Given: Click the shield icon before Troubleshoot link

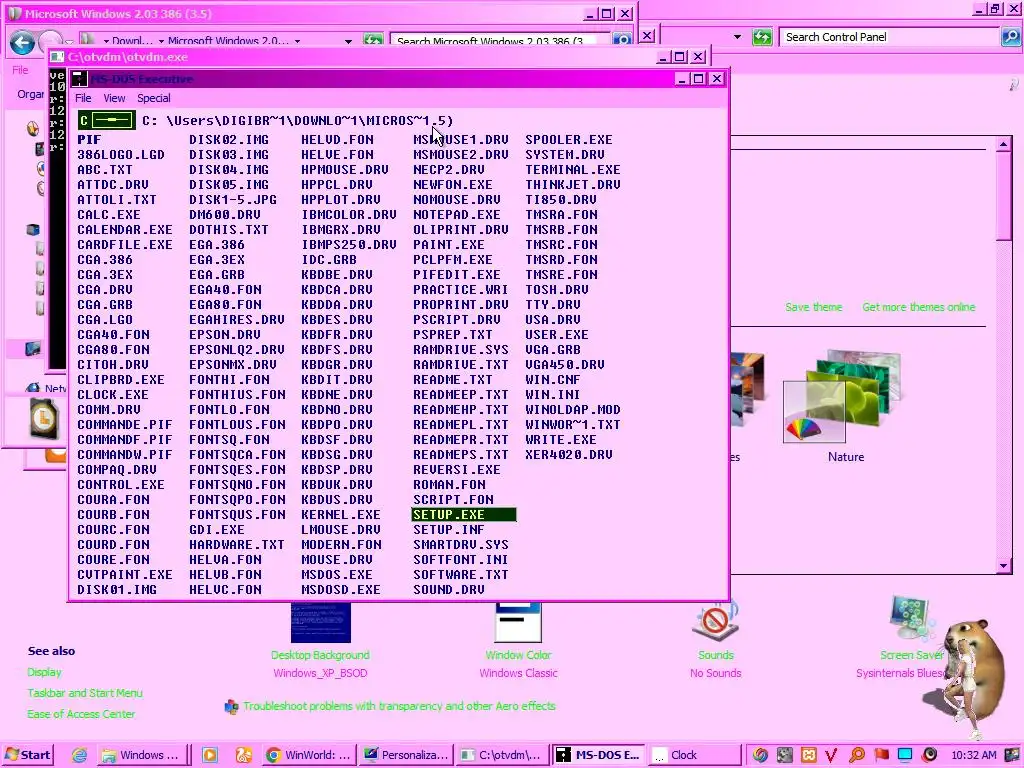Looking at the screenshot, I should click(231, 707).
